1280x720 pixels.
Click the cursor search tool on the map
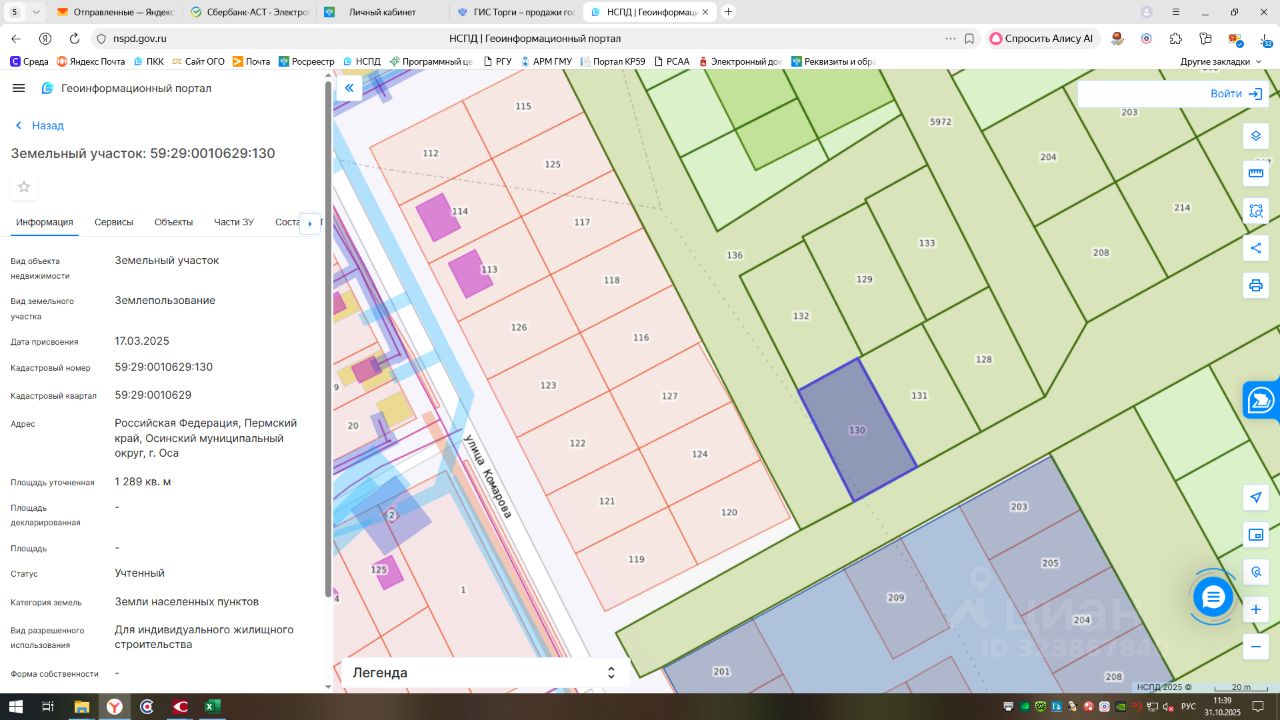point(1256,572)
